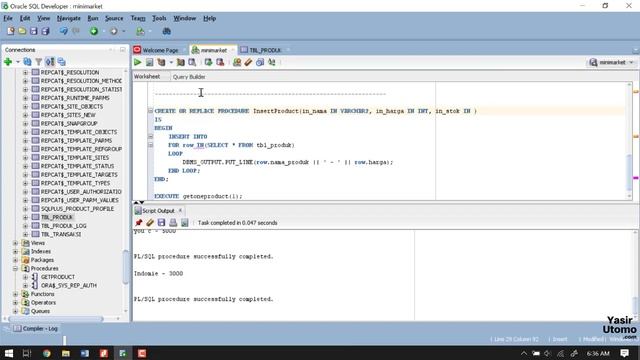Open the Back navigation dropdown arrow

(x=104, y=31)
